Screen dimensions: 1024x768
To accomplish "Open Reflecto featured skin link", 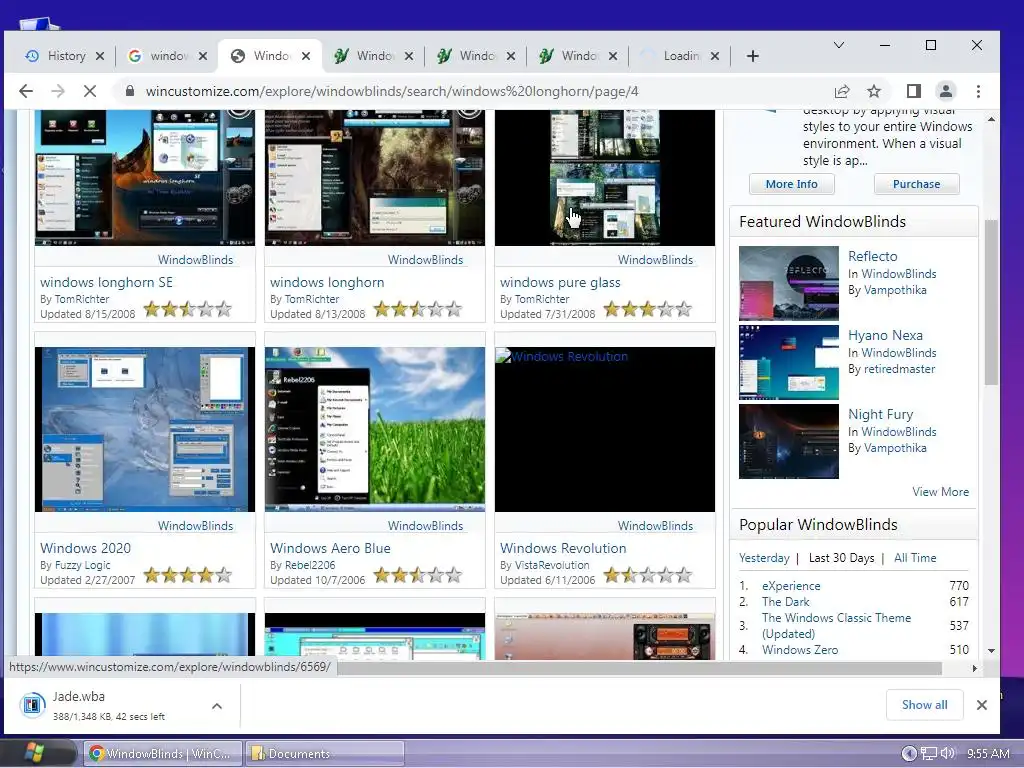I will [872, 256].
